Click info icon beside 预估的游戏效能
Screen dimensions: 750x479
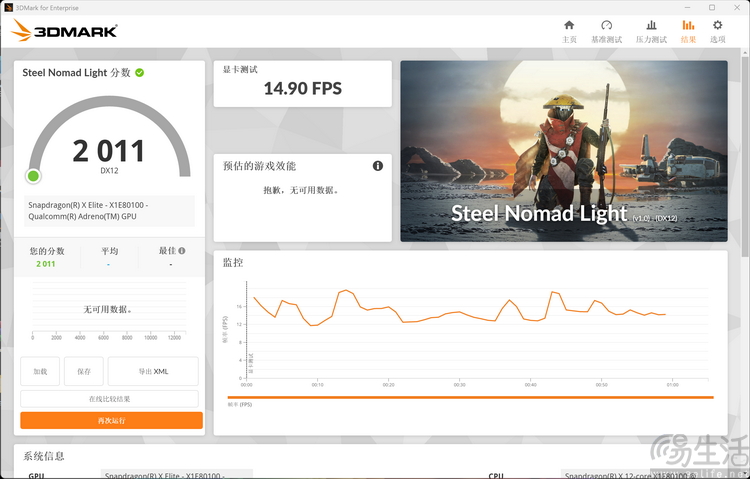coord(378,166)
